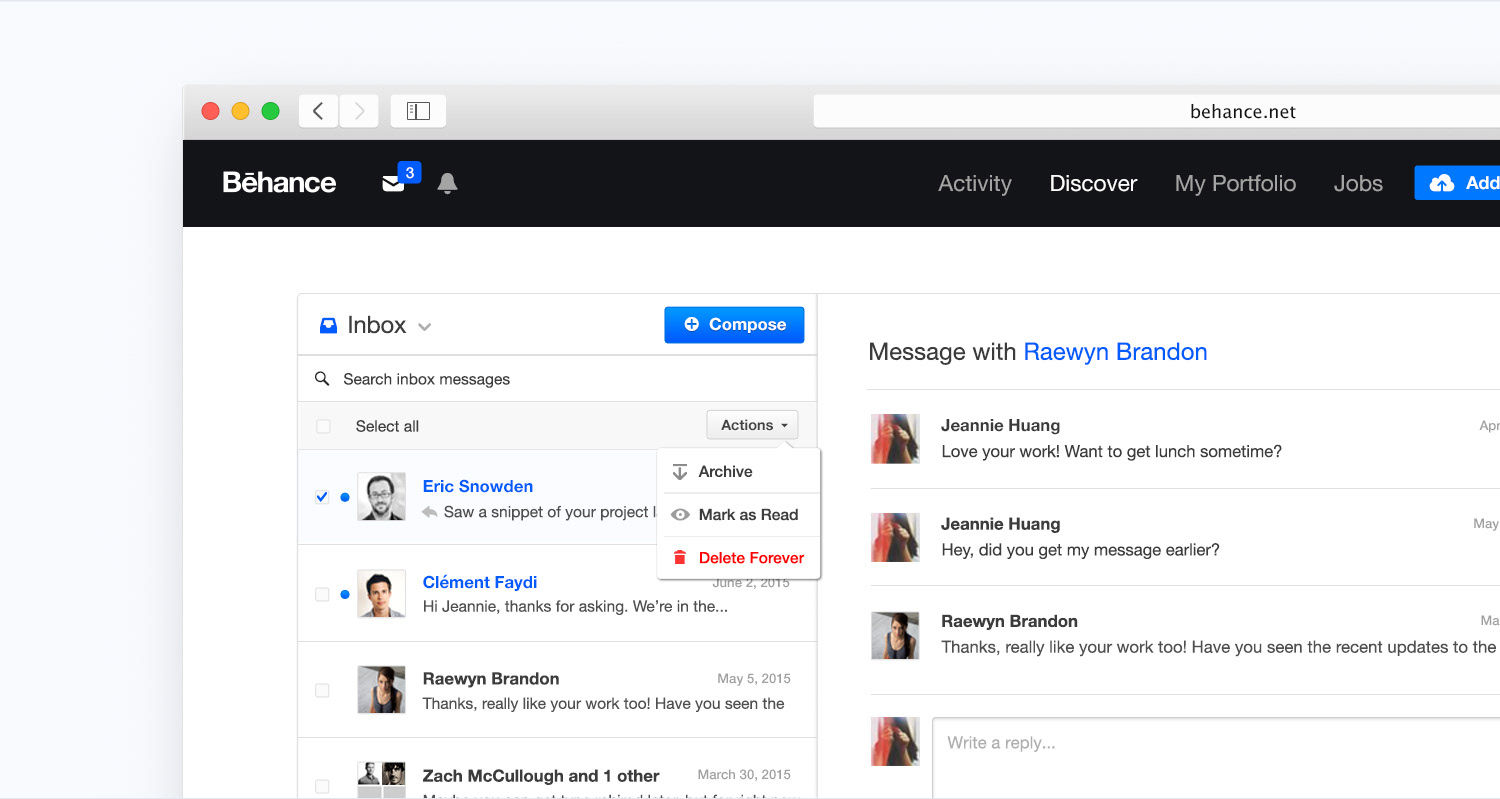Open the Actions dropdown
1500x799 pixels.
pos(752,425)
